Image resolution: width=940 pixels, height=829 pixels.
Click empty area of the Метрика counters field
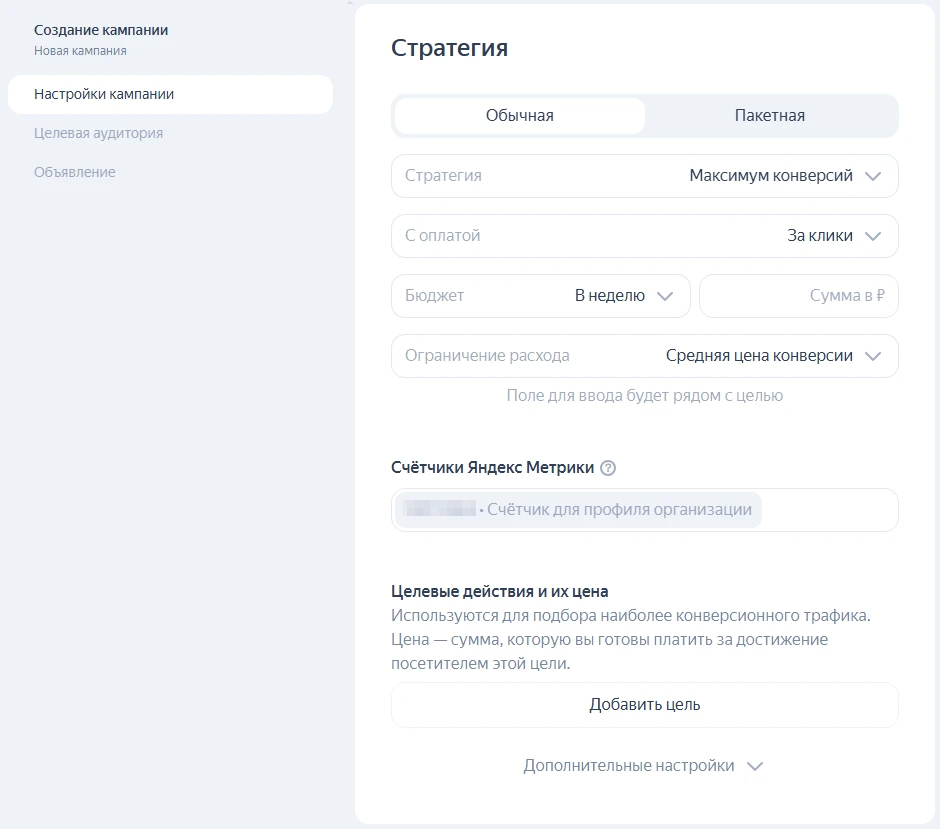point(828,510)
